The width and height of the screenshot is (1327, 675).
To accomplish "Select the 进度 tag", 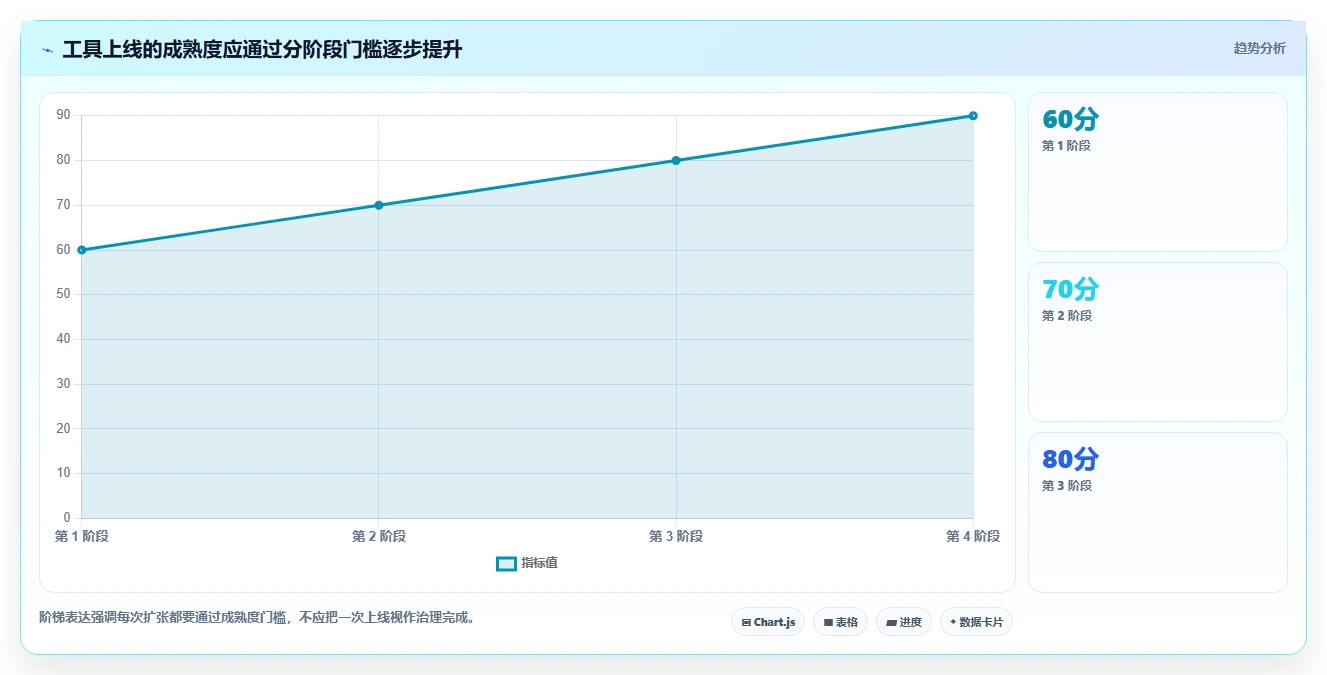I will pos(904,622).
